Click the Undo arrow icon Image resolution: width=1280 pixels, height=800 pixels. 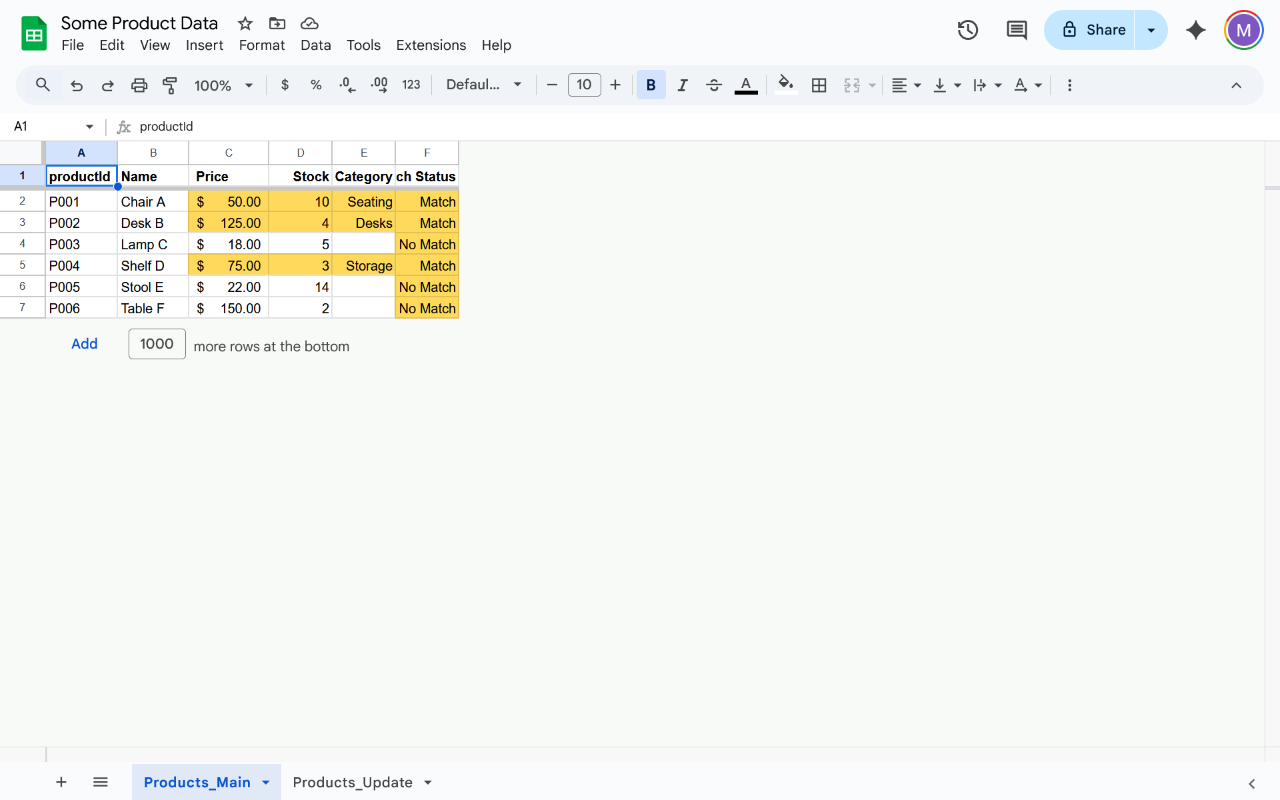(76, 86)
